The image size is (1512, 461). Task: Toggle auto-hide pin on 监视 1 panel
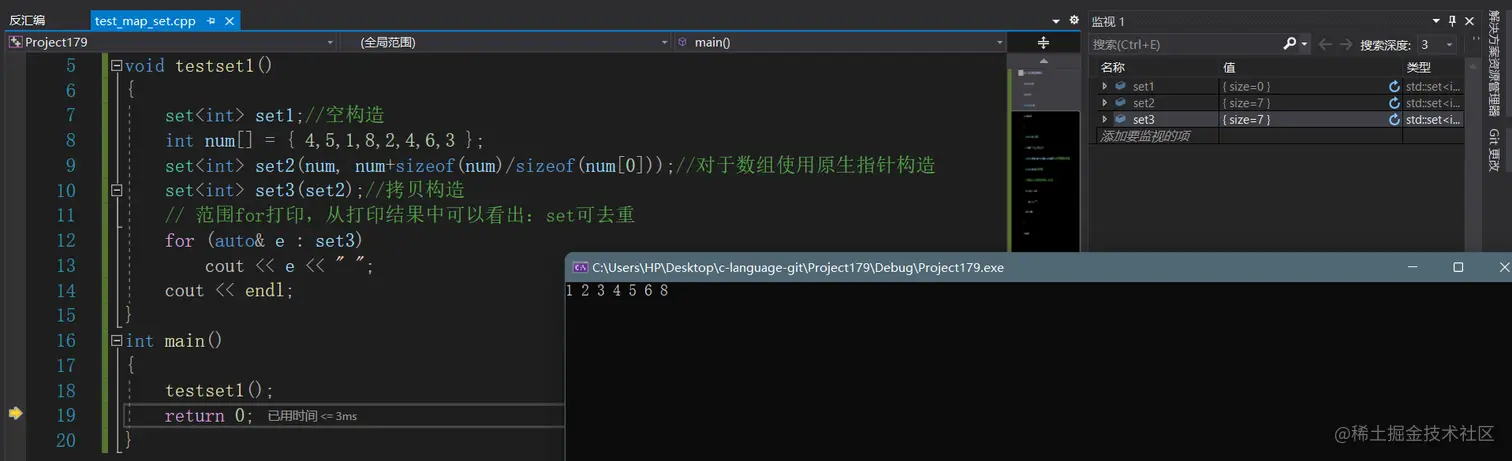coord(1454,21)
